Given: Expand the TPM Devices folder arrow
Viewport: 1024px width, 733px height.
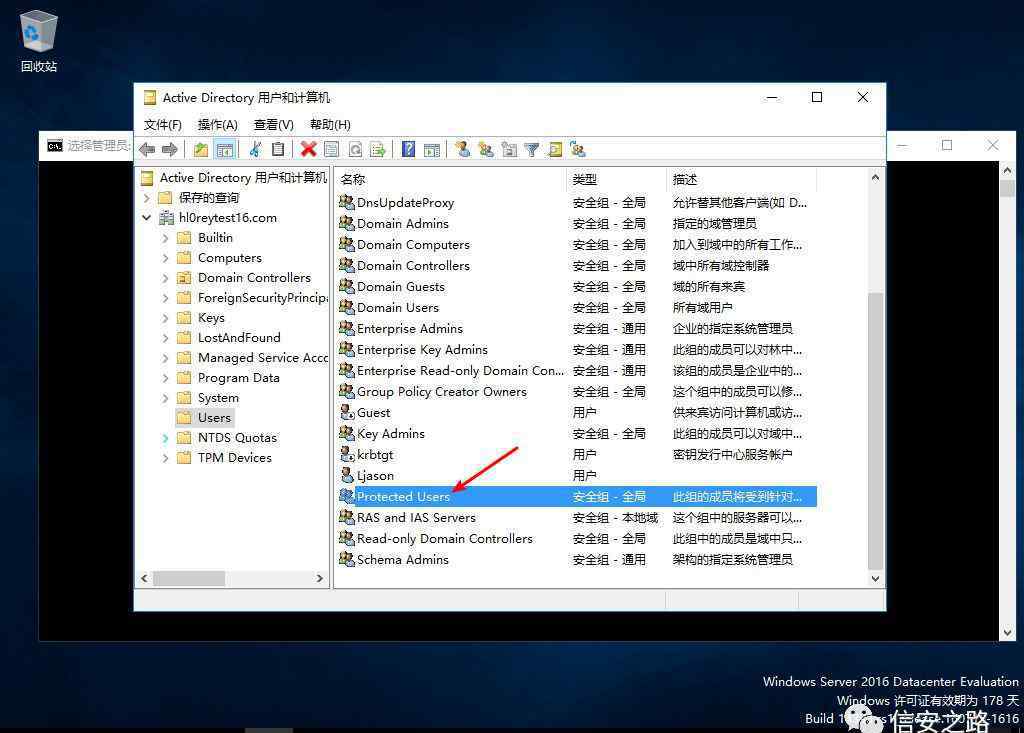Looking at the screenshot, I should (x=166, y=458).
